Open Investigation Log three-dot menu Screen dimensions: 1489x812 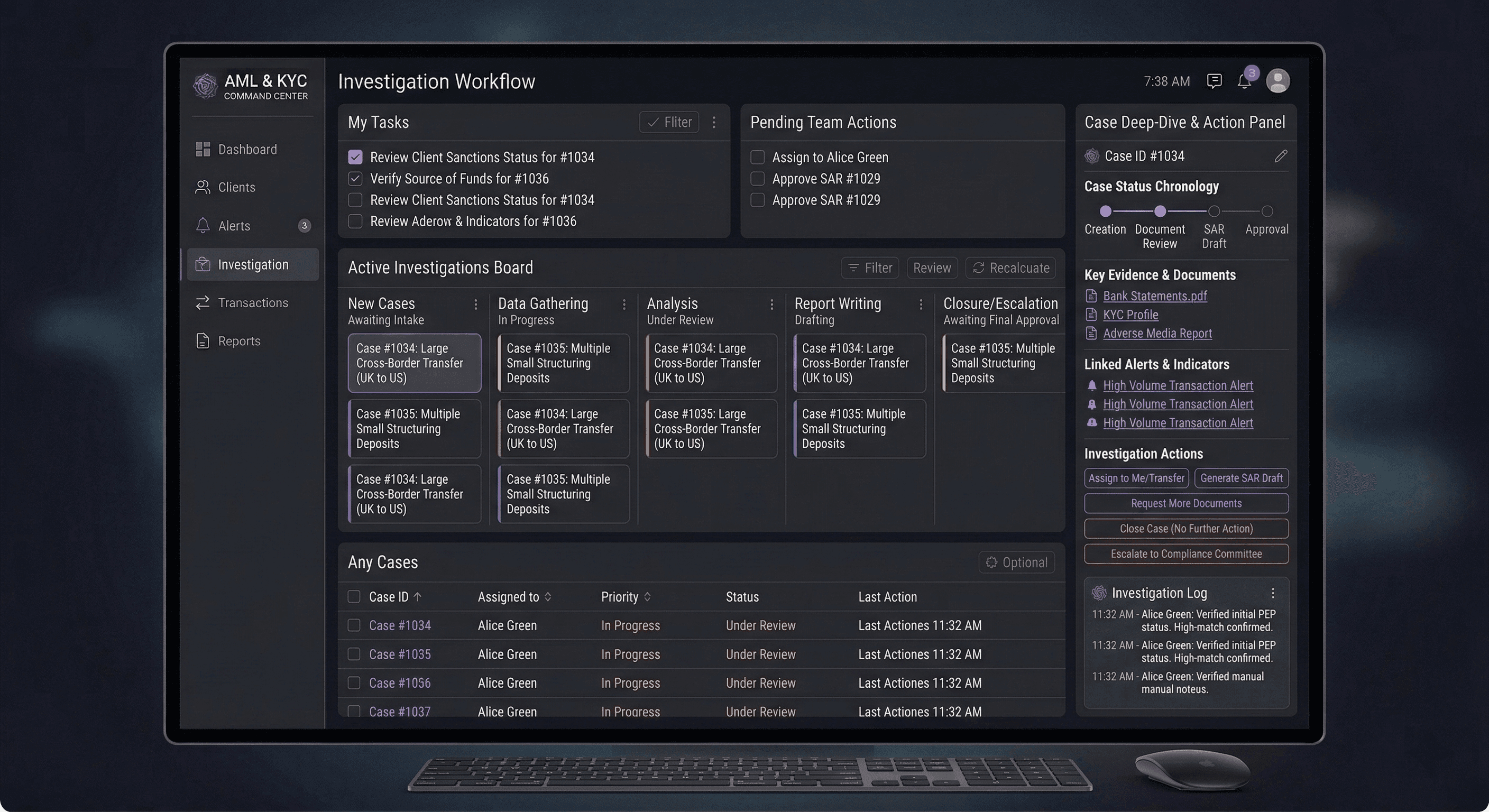(1273, 593)
